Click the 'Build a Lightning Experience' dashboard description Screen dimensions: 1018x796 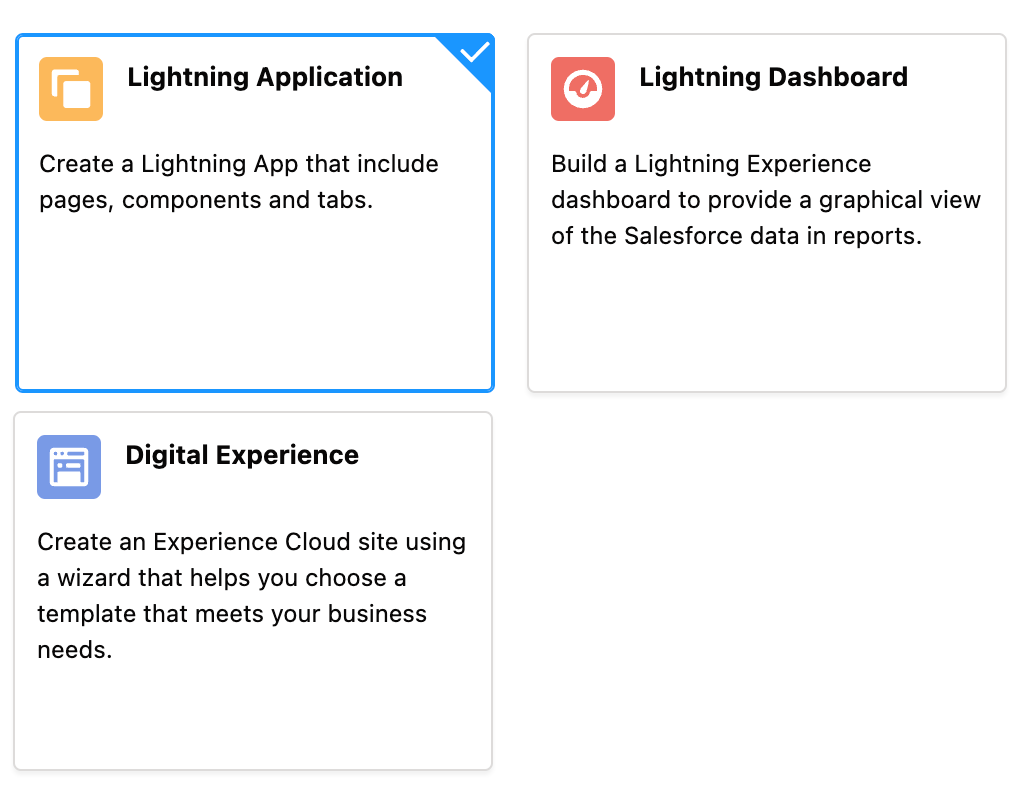[766, 200]
